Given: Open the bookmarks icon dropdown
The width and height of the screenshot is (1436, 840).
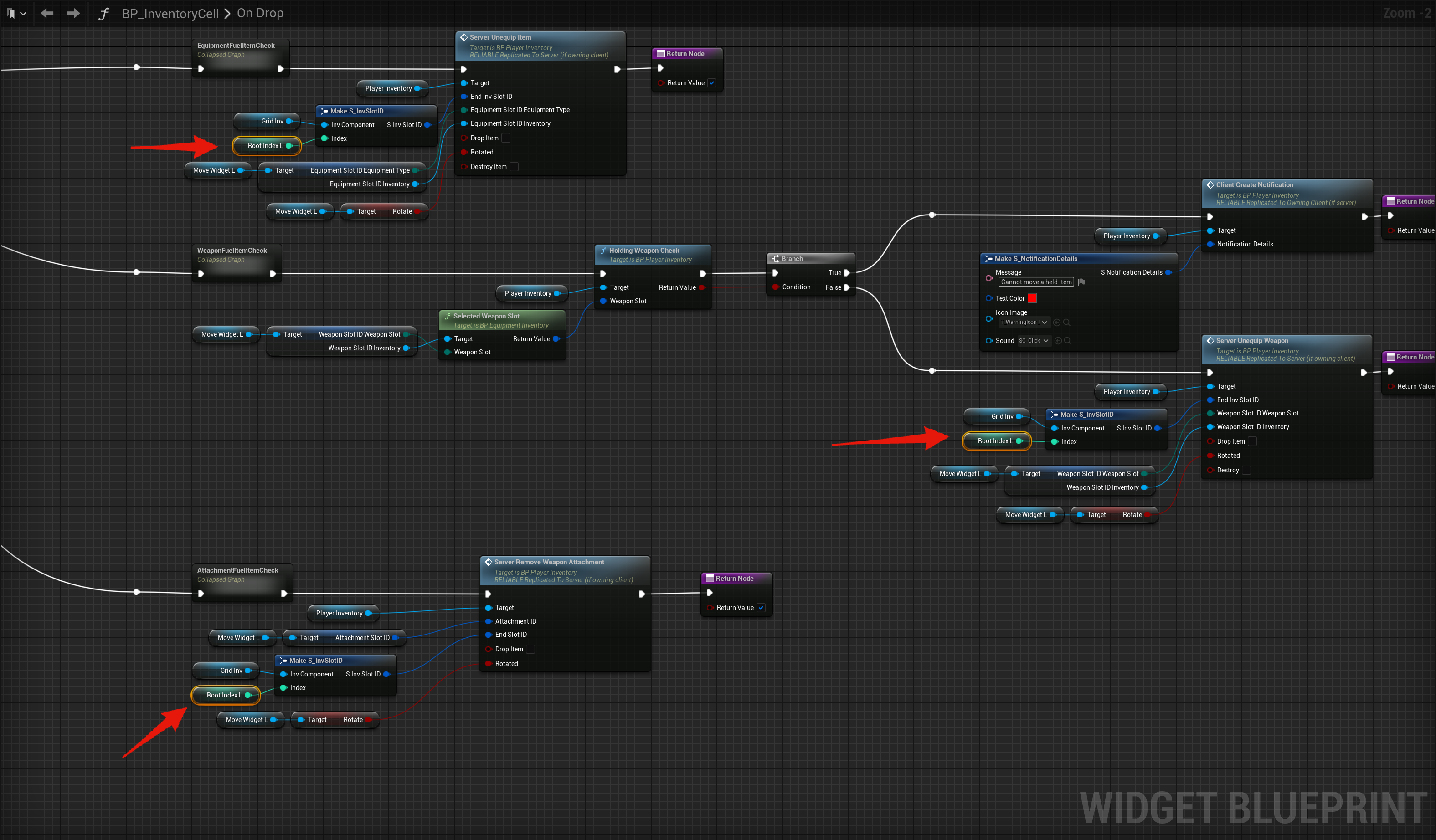Looking at the screenshot, I should tap(16, 13).
